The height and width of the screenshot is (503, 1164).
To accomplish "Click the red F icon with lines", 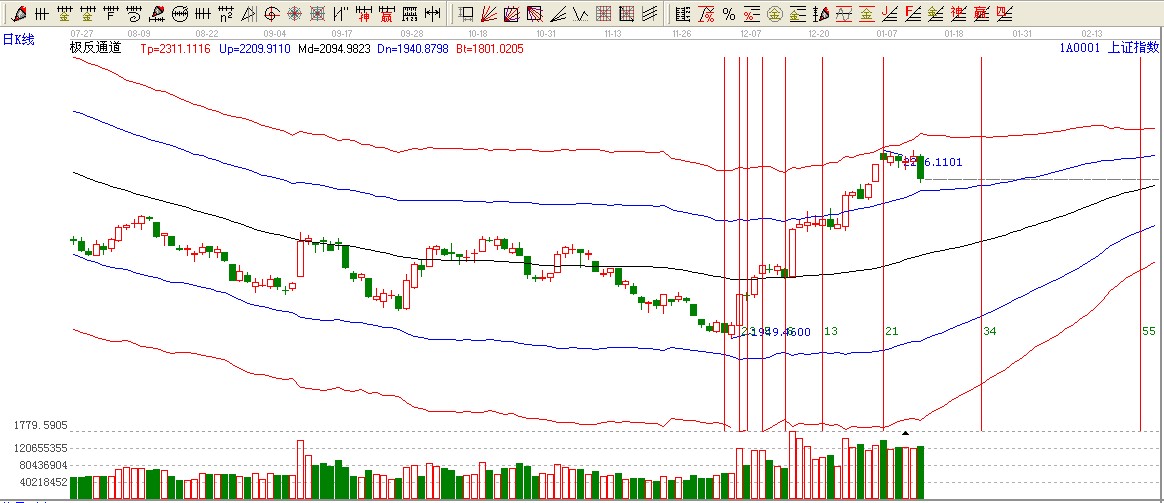I will point(912,14).
